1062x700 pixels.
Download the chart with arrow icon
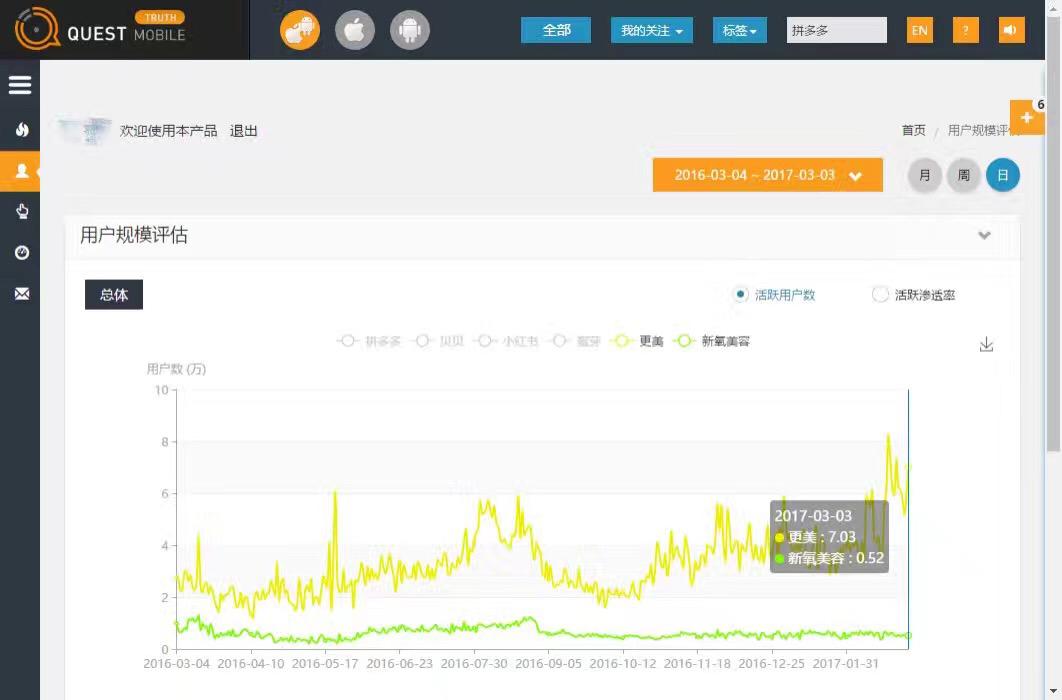click(986, 345)
